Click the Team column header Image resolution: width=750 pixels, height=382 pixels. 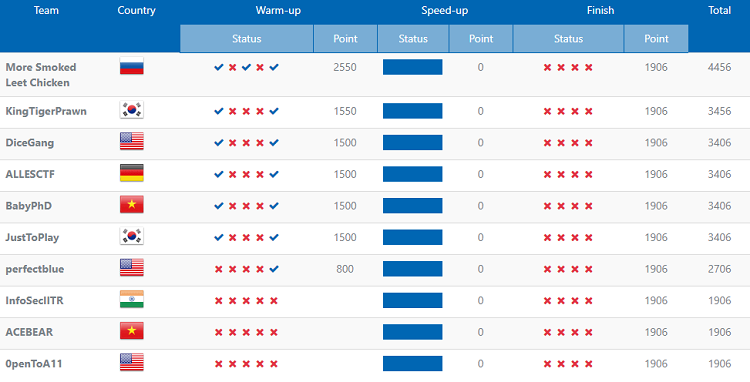[46, 11]
